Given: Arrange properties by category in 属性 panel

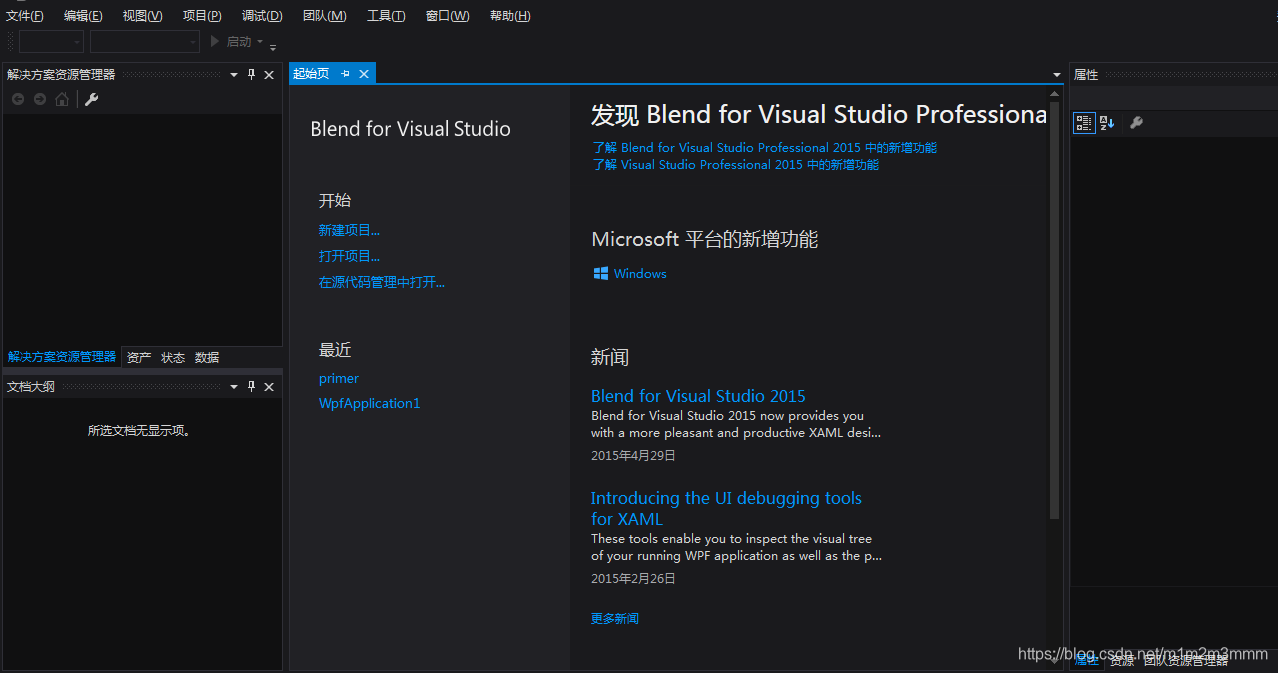Looking at the screenshot, I should [1084, 123].
